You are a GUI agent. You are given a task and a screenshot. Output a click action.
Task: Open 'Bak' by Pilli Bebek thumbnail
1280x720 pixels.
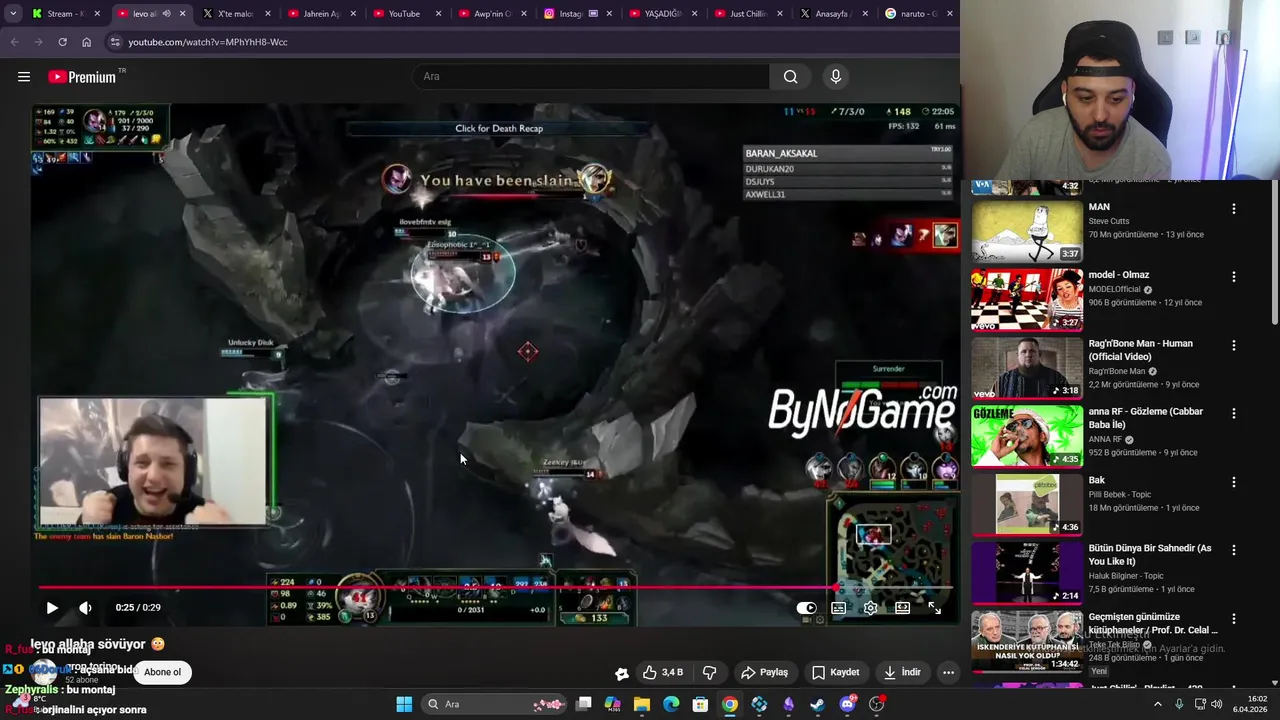click(x=1027, y=505)
